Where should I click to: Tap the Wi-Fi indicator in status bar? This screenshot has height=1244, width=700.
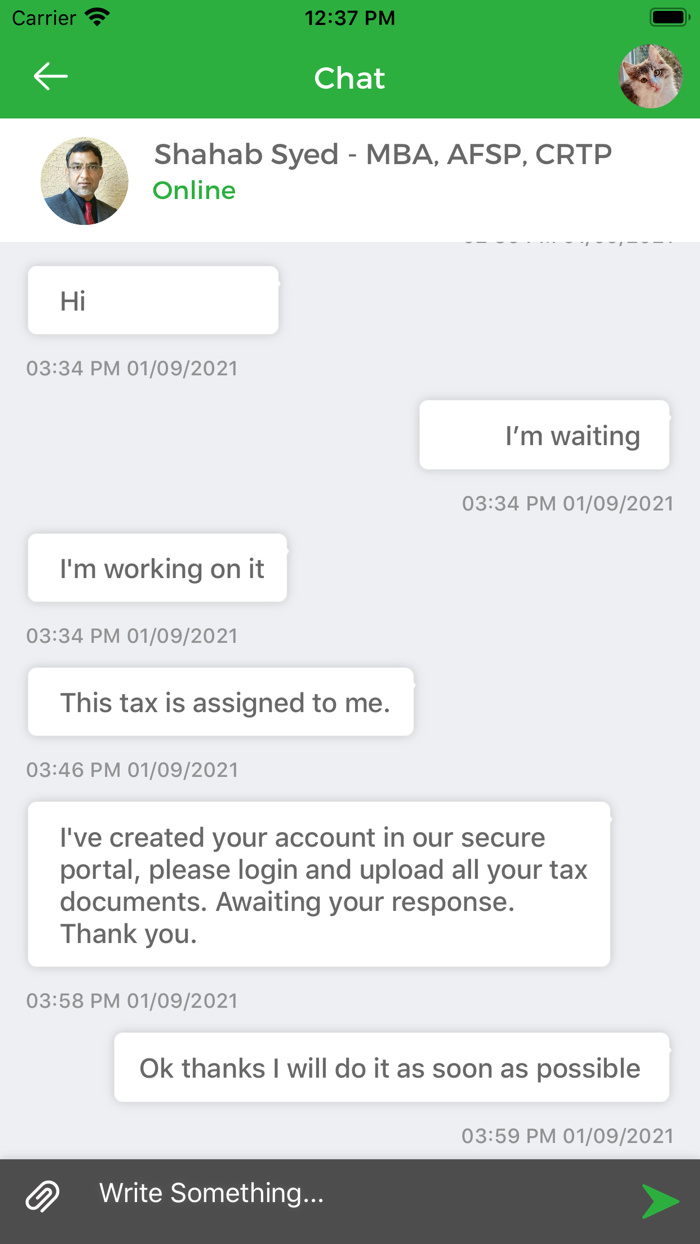point(95,17)
